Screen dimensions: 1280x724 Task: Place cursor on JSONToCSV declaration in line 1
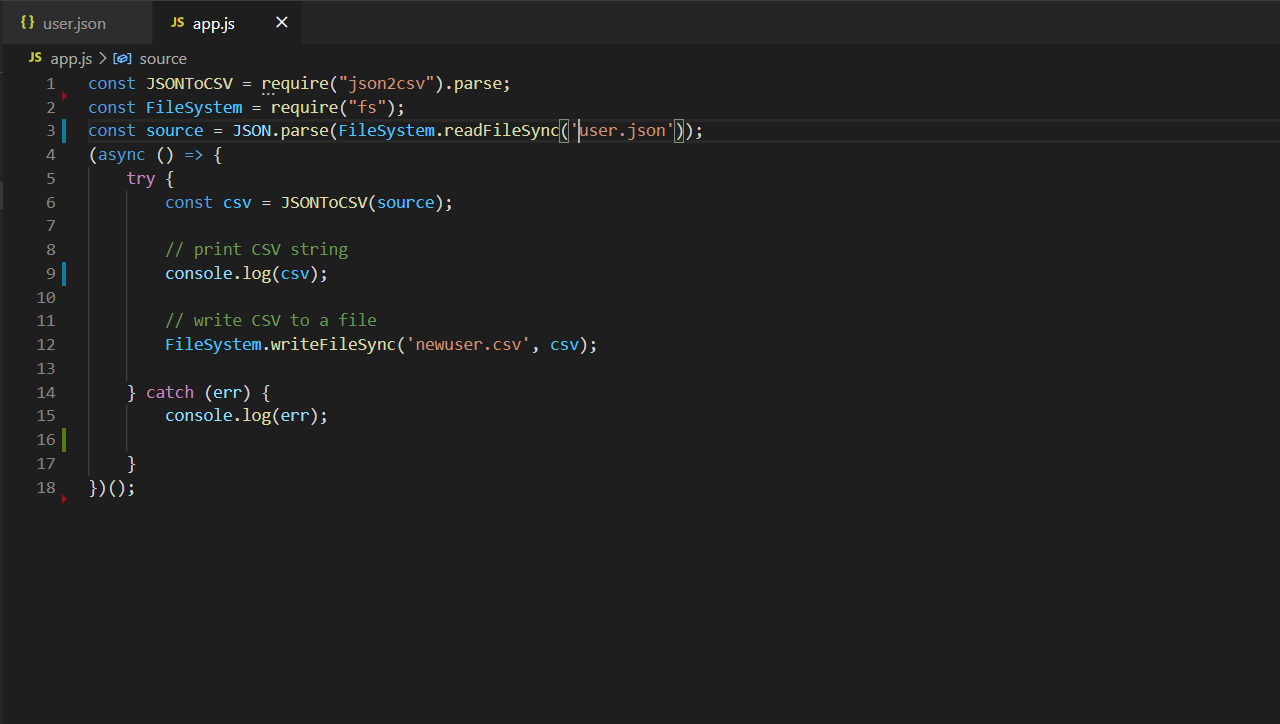point(189,84)
